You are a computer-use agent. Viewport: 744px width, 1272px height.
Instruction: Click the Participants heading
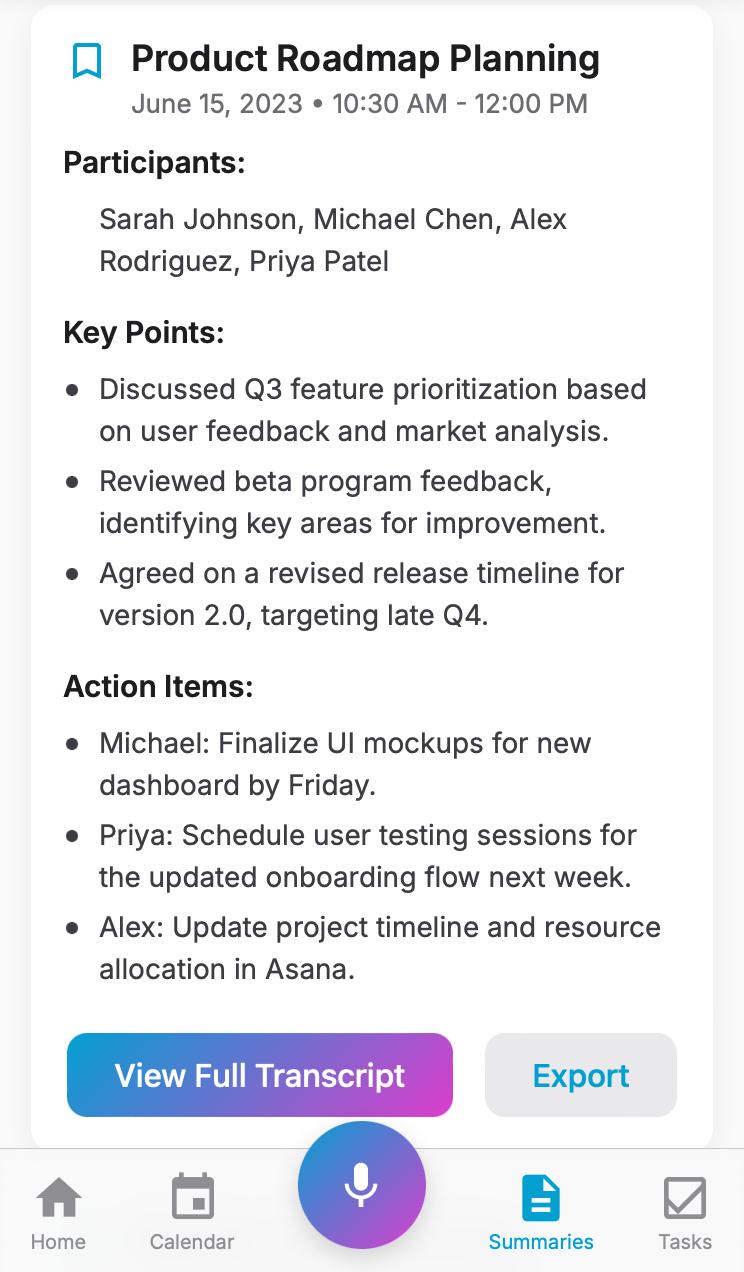pos(154,163)
